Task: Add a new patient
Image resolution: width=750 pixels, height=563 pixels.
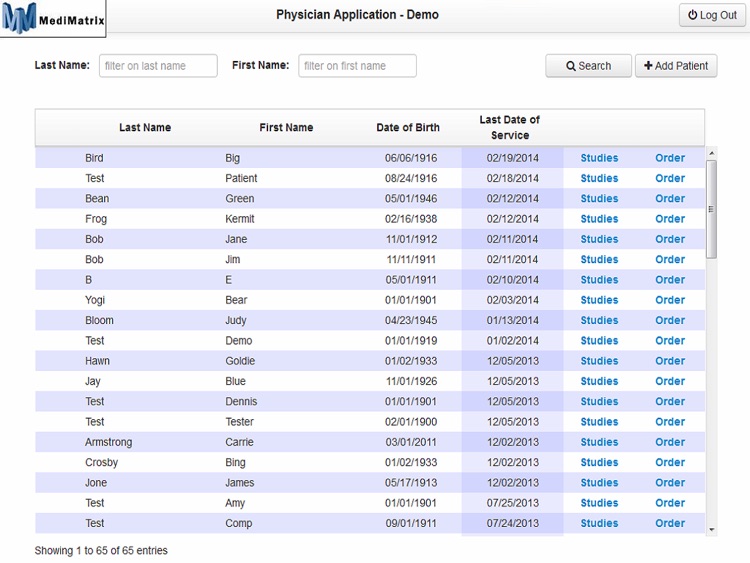Action: [x=676, y=66]
